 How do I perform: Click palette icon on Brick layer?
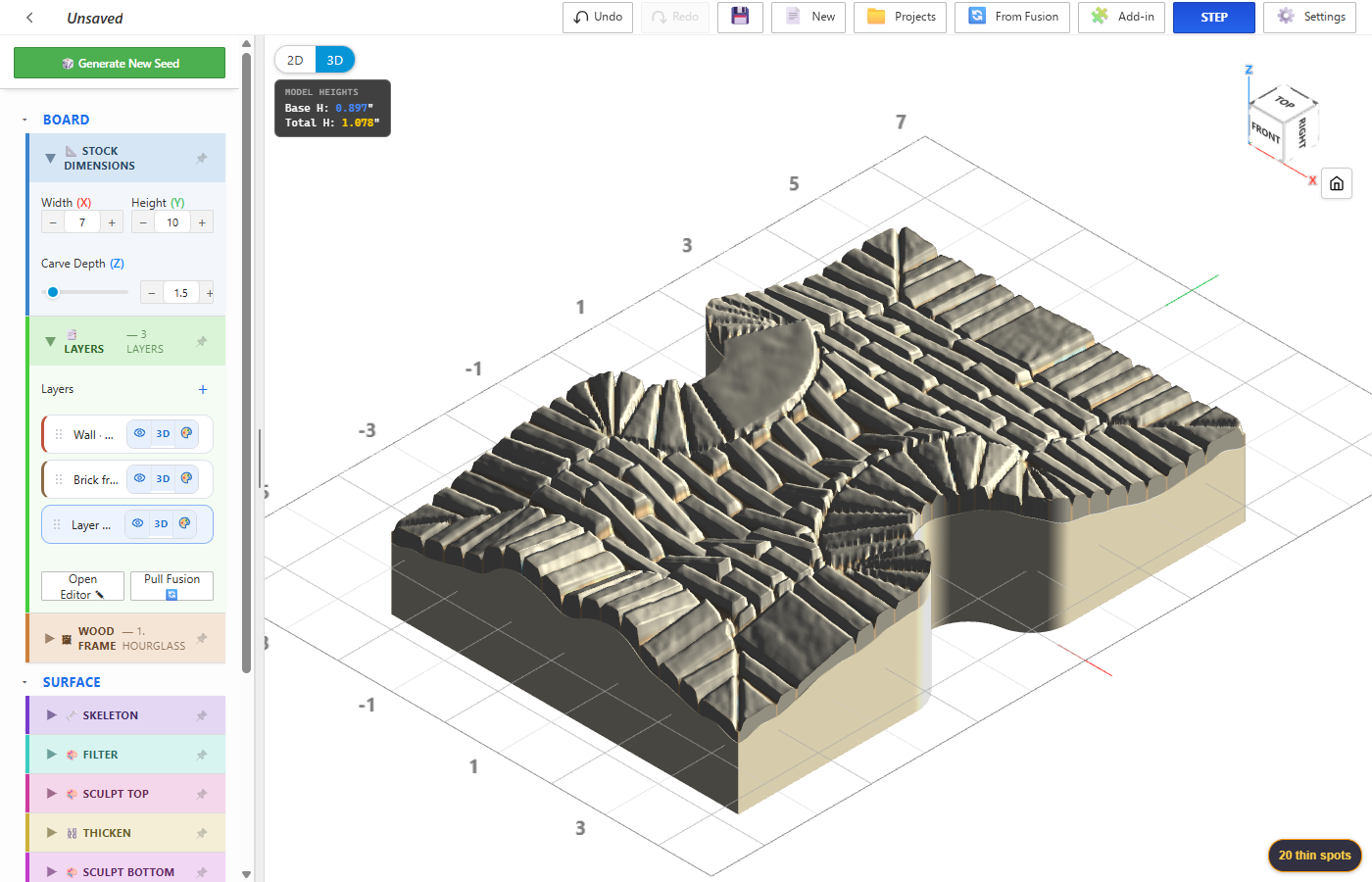tap(186, 478)
